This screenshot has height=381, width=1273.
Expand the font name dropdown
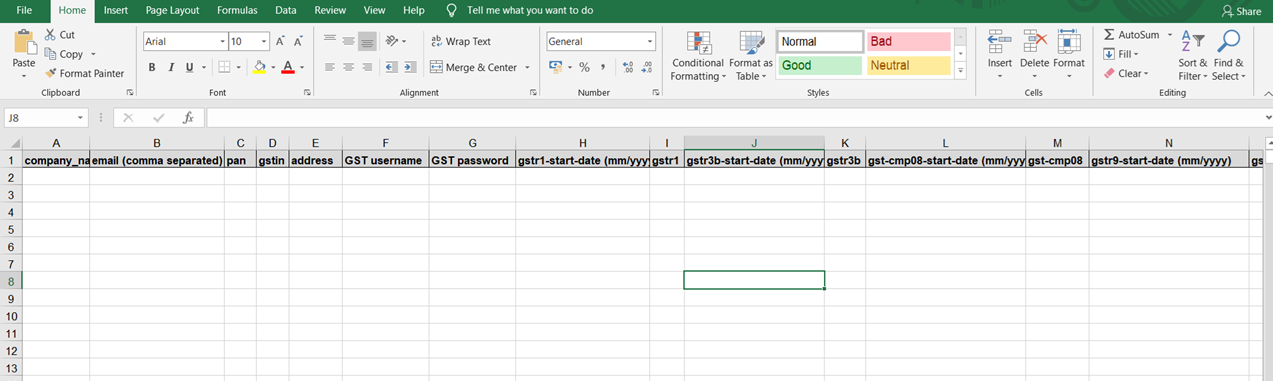click(x=222, y=42)
